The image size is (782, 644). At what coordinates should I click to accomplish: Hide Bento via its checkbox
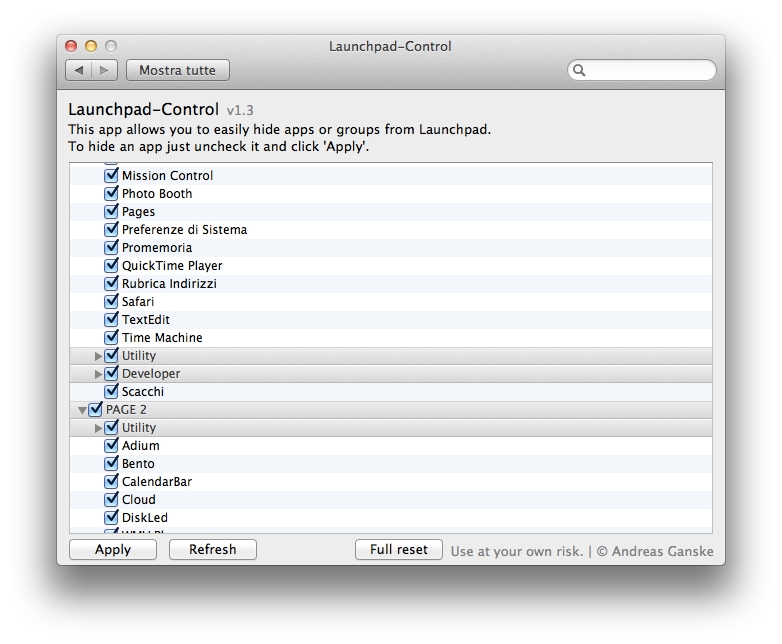[111, 463]
